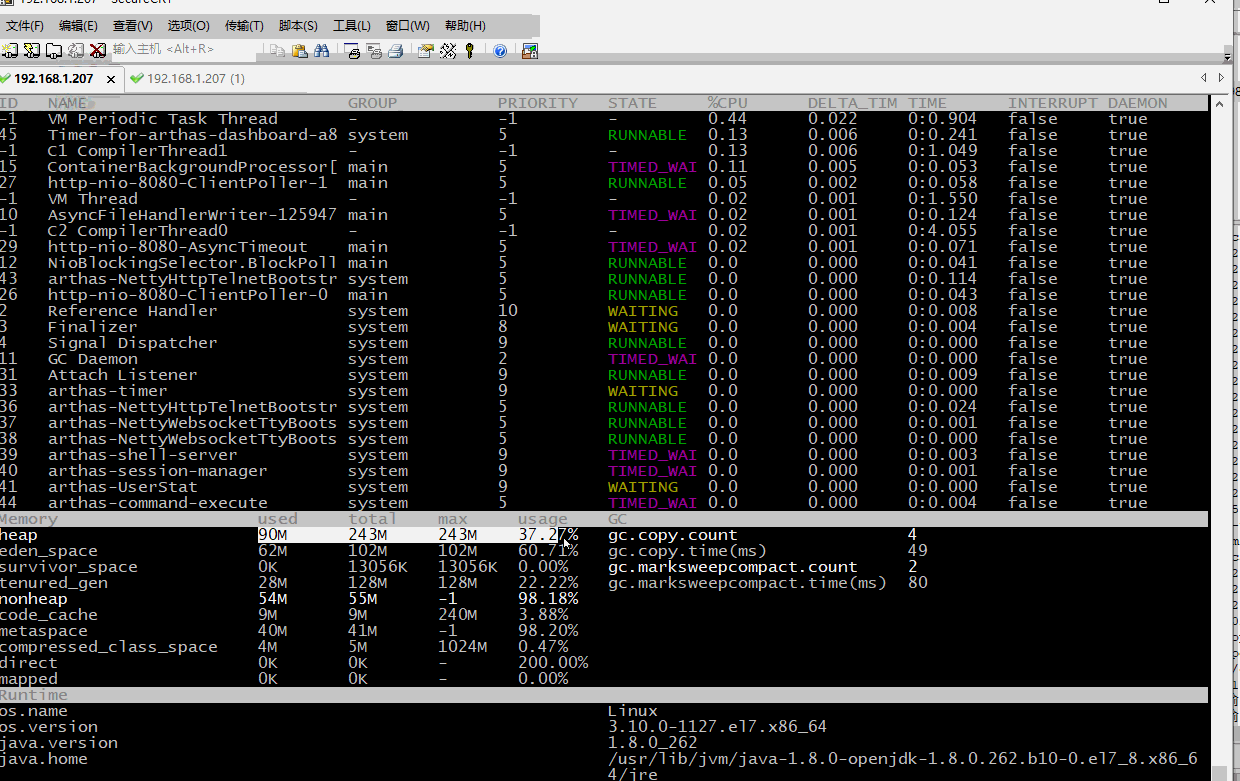Click the Print Screen toolbar icon
Viewport: 1240px width, 781px height.
click(352, 50)
